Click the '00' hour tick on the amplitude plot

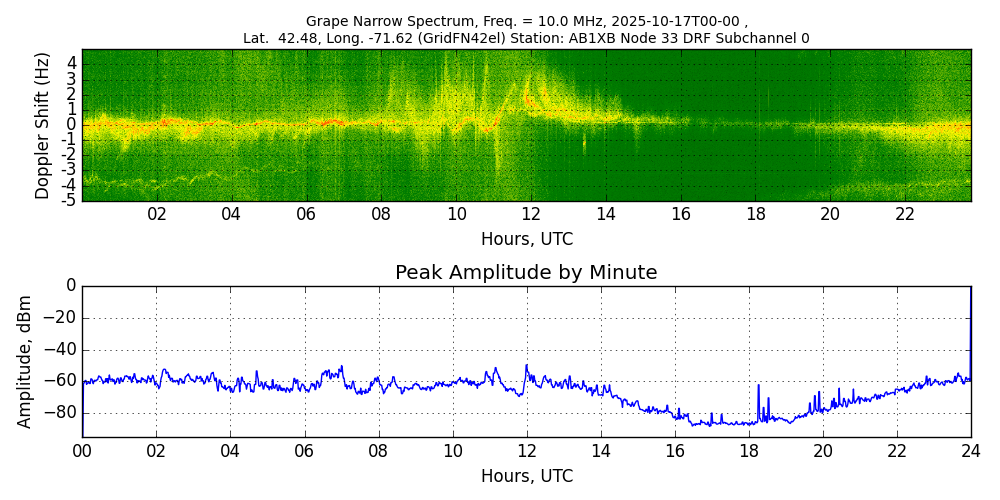tap(82, 452)
